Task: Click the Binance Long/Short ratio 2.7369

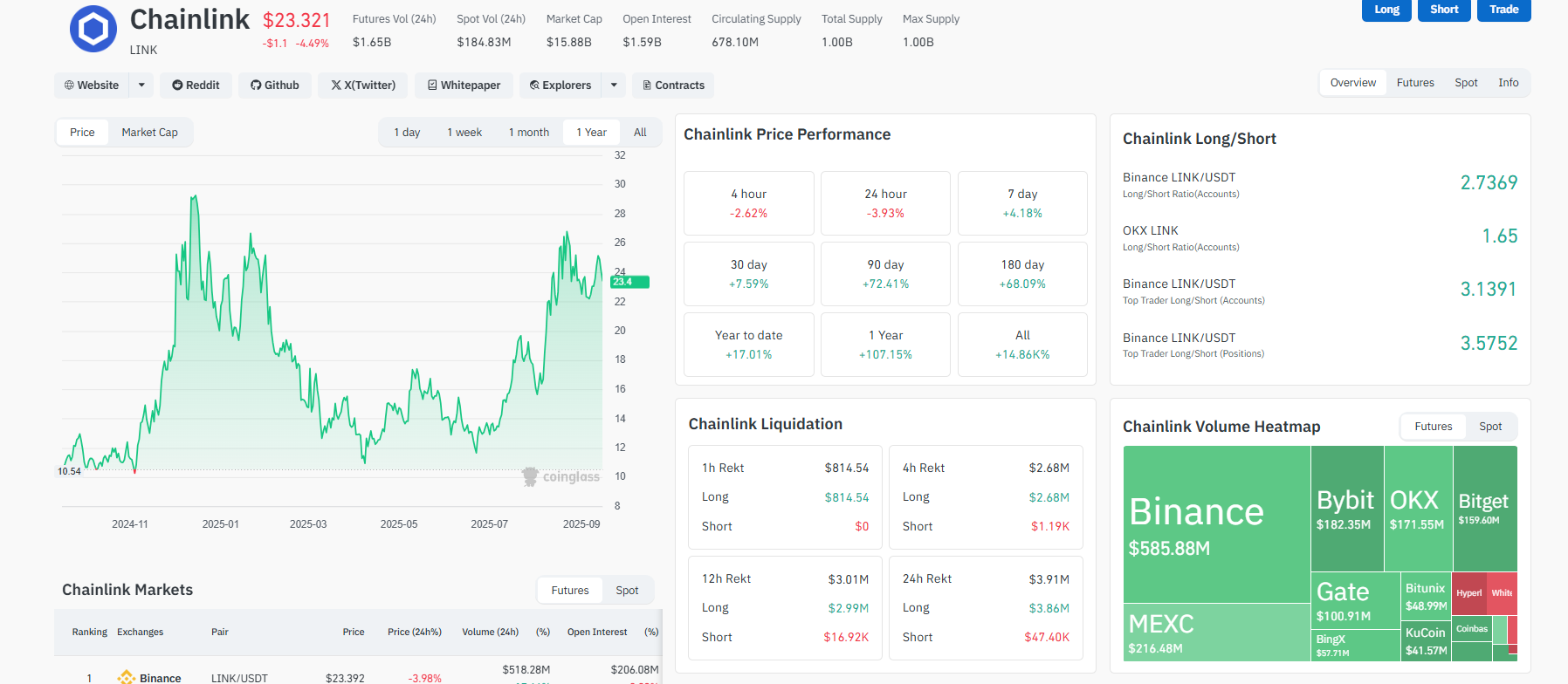Action: coord(1489,183)
